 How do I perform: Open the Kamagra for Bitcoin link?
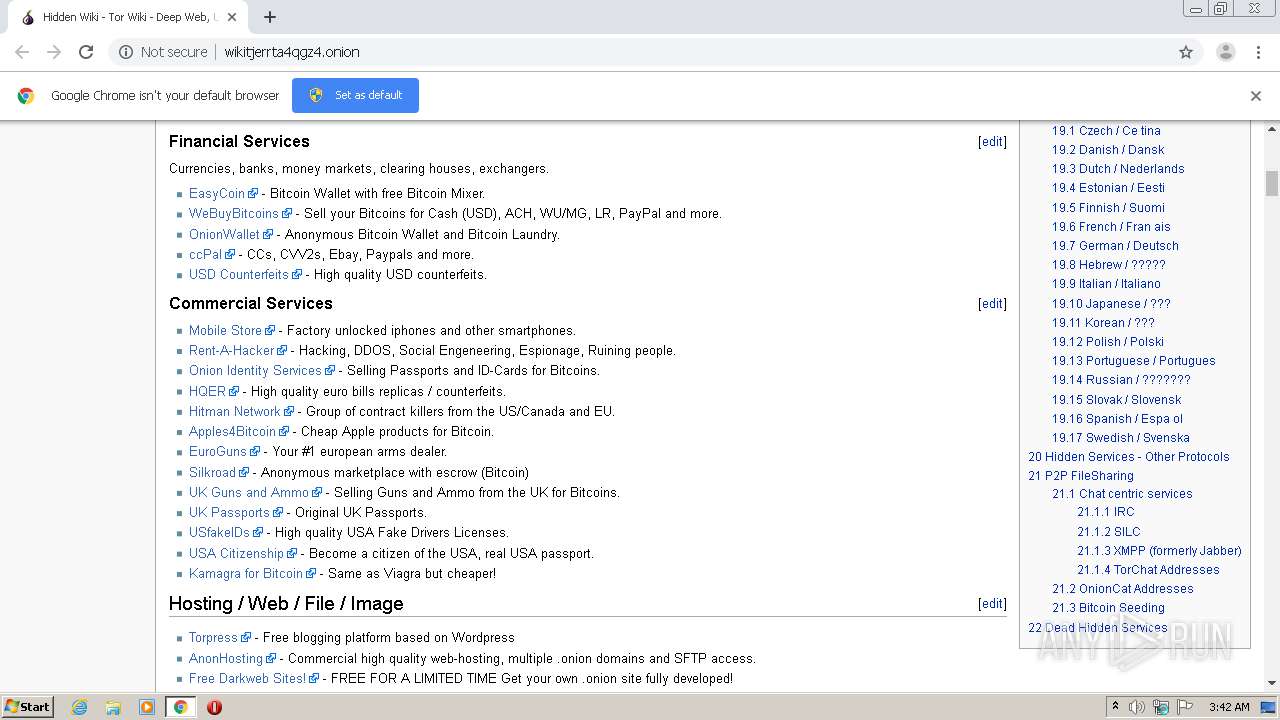click(x=246, y=574)
